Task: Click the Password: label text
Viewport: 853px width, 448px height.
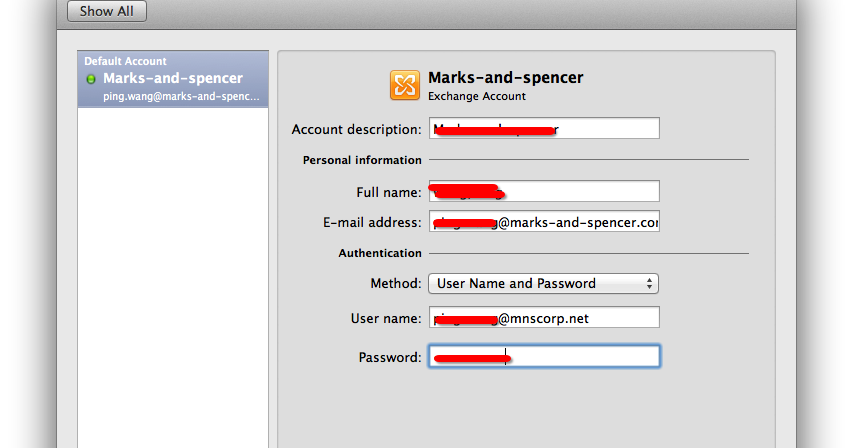Action: (x=390, y=357)
